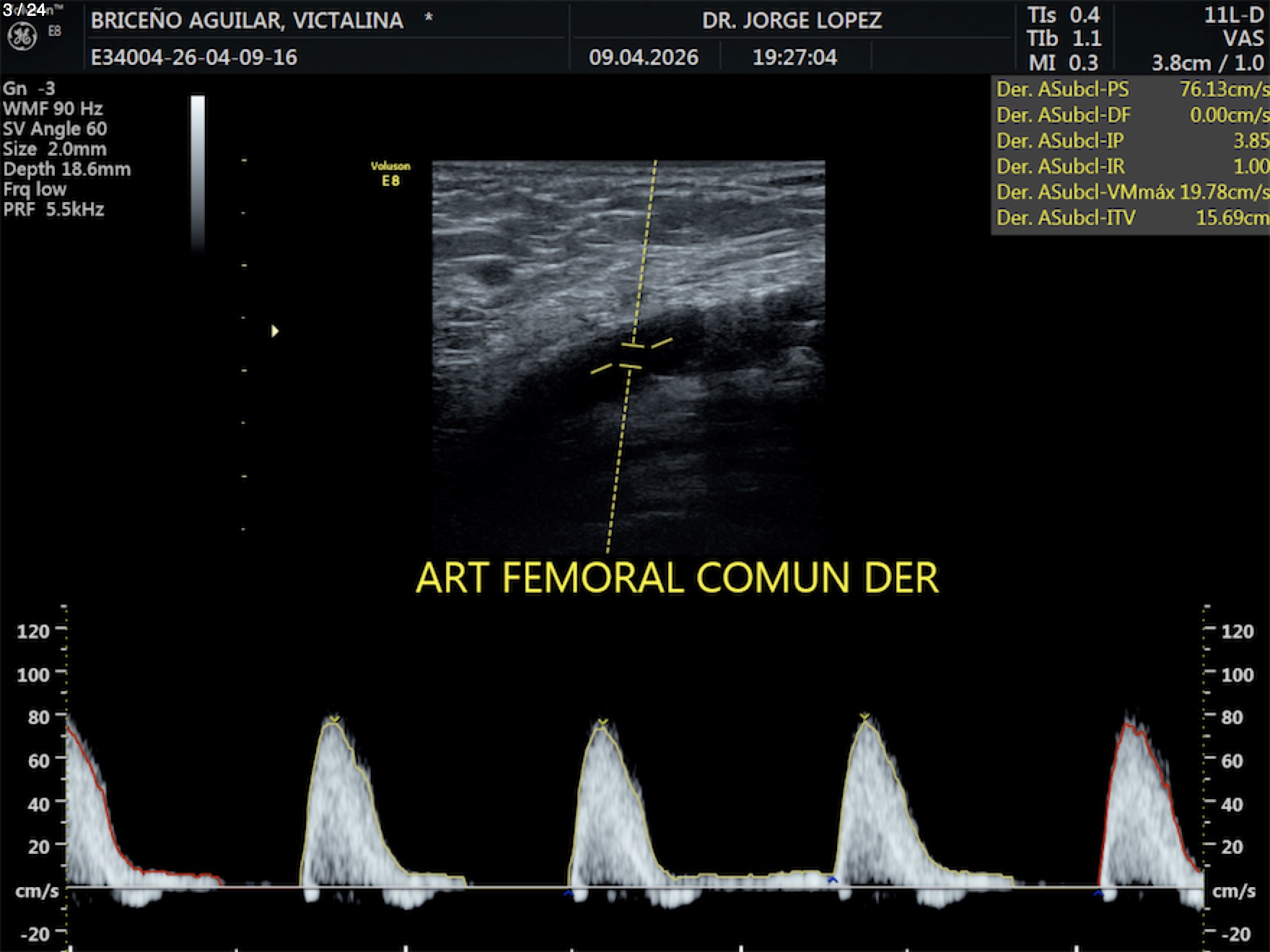1270x952 pixels.
Task: Select the Der. ASubcl-PS measurement row
Action: (x=1130, y=89)
